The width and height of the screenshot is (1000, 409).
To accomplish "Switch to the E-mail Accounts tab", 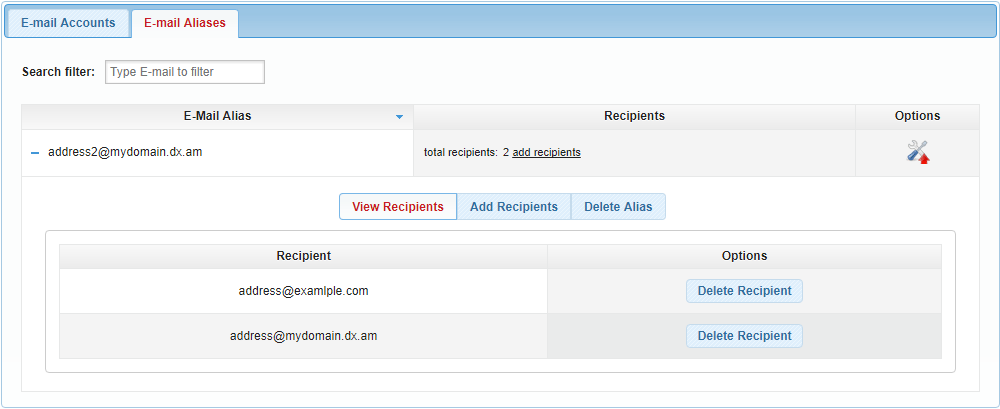I will [68, 23].
